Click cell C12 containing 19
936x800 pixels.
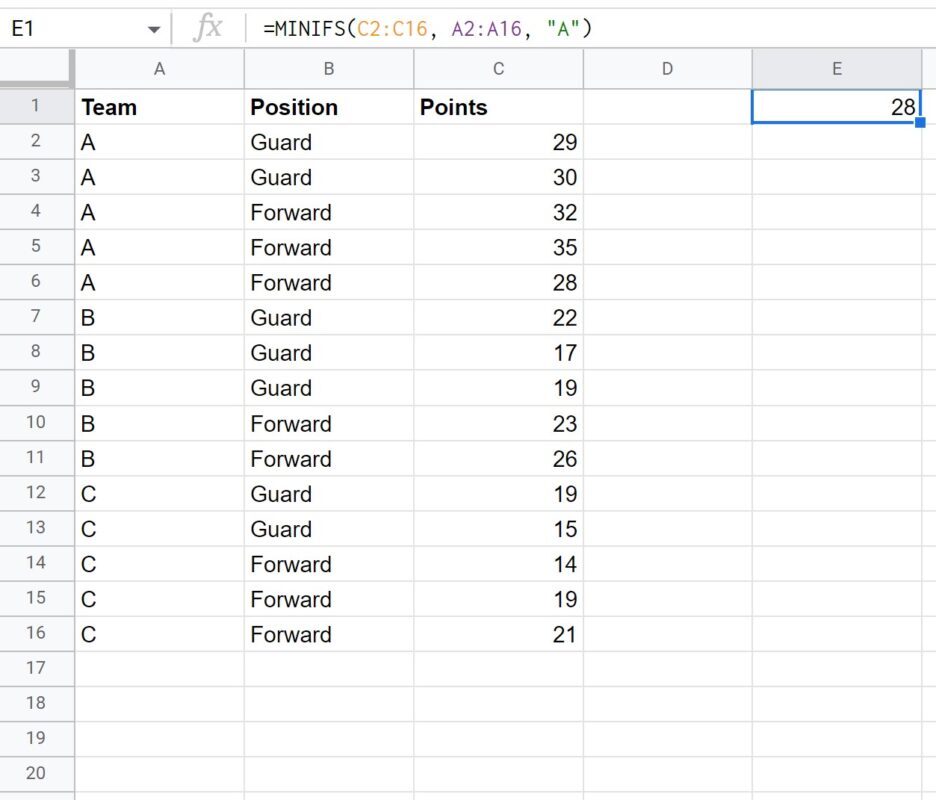tap(498, 494)
